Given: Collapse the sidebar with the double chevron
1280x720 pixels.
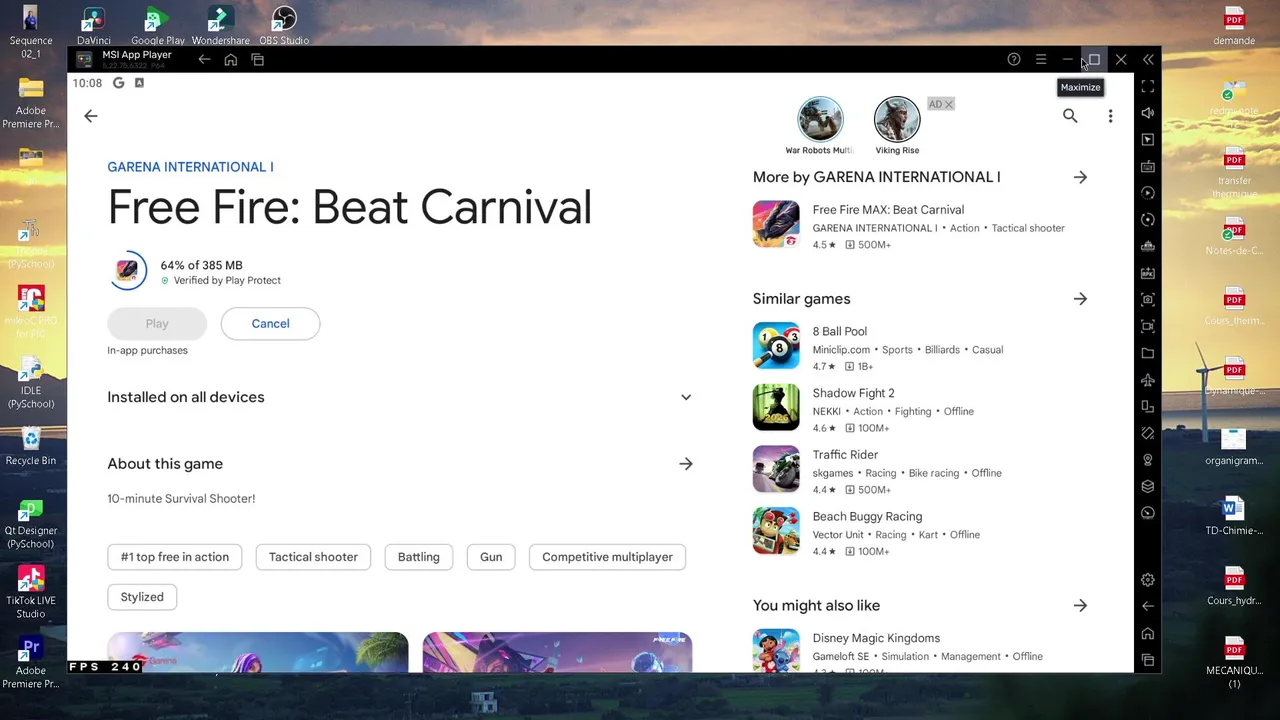Looking at the screenshot, I should [1148, 60].
